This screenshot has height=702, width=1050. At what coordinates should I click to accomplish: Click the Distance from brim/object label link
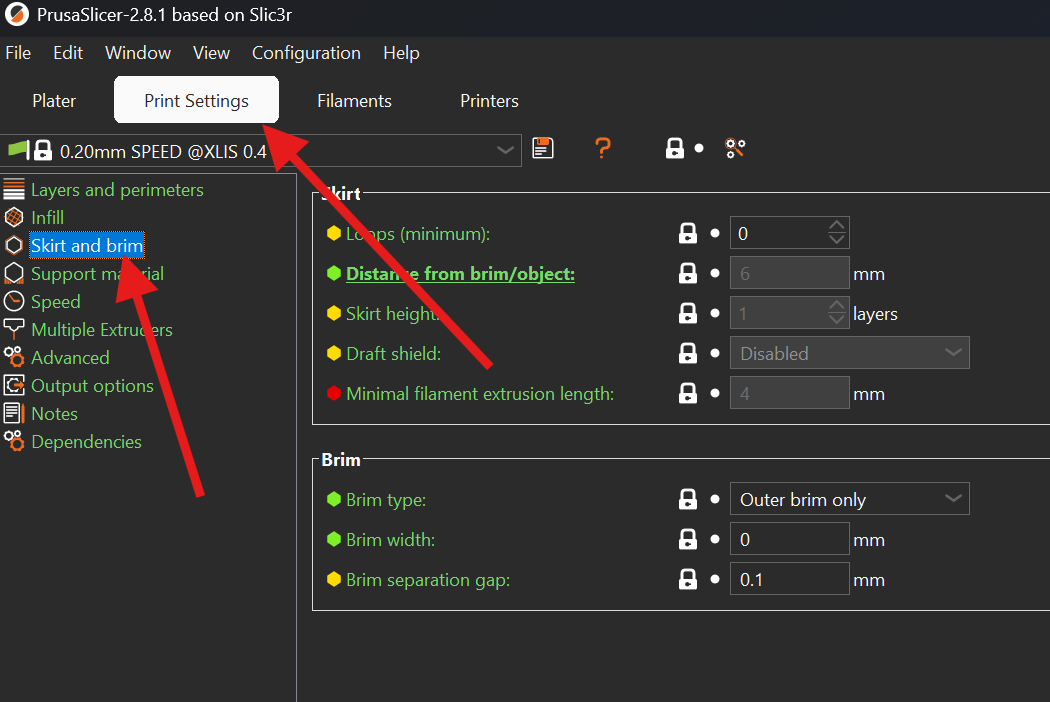point(460,274)
